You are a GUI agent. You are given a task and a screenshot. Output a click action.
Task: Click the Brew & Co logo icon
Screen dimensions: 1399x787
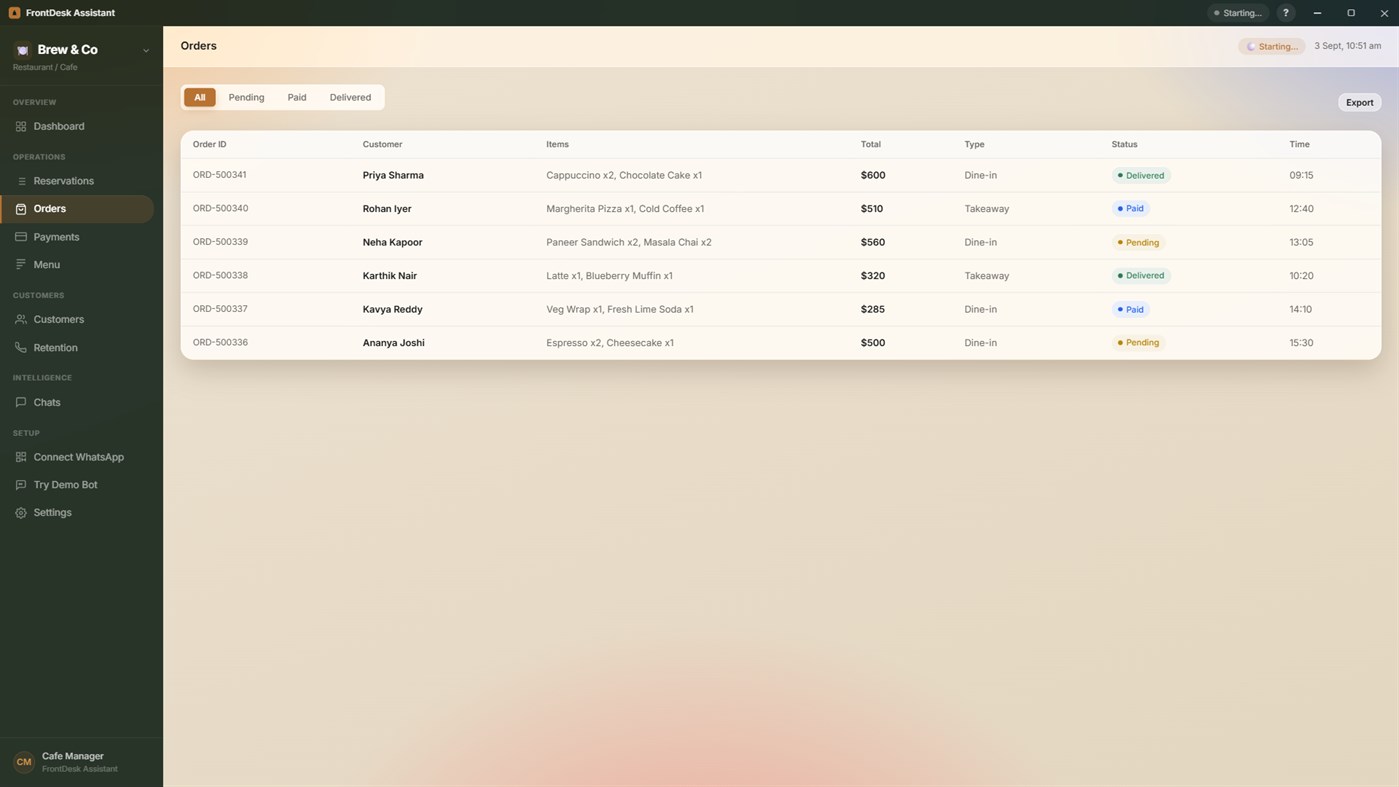click(23, 50)
